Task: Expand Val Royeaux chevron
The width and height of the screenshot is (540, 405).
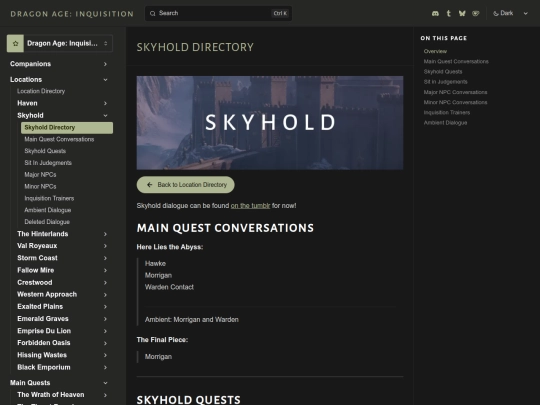Action: tap(105, 246)
